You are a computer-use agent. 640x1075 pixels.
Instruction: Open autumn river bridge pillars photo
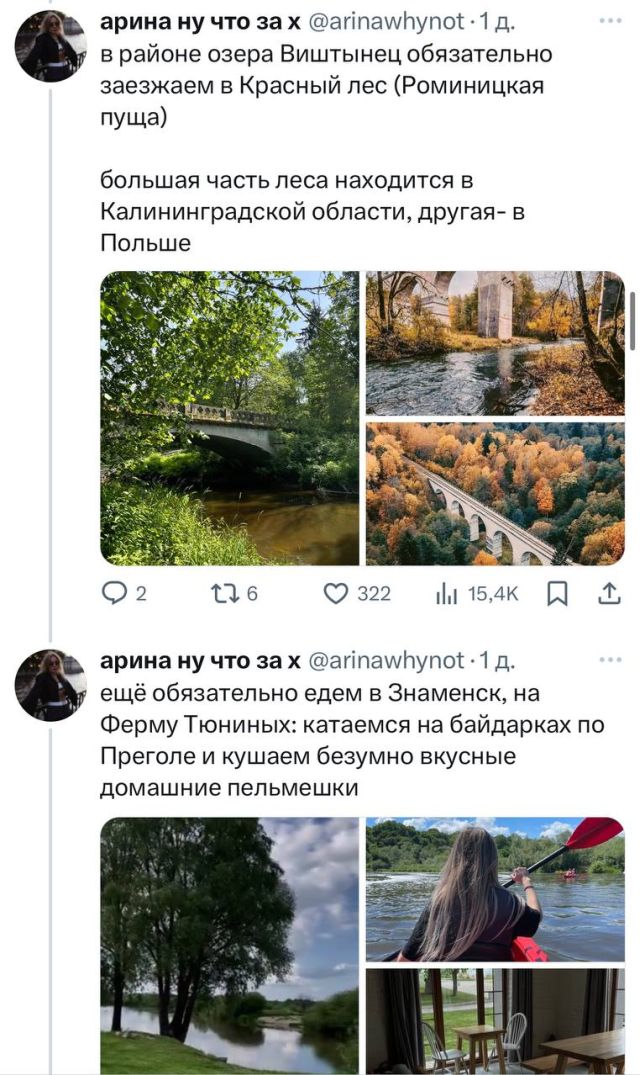tap(494, 343)
